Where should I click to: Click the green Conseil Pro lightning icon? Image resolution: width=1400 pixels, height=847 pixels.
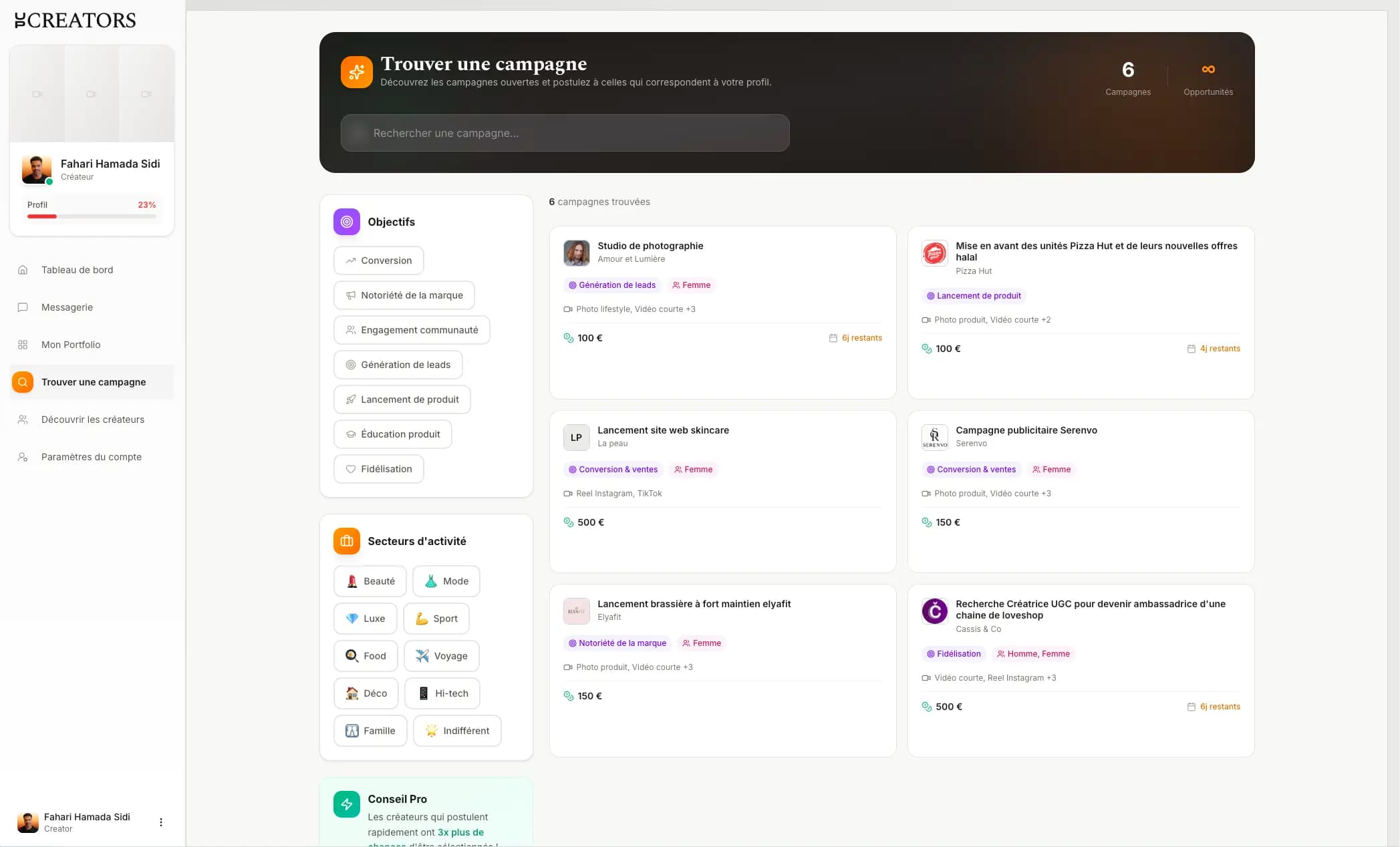346,804
